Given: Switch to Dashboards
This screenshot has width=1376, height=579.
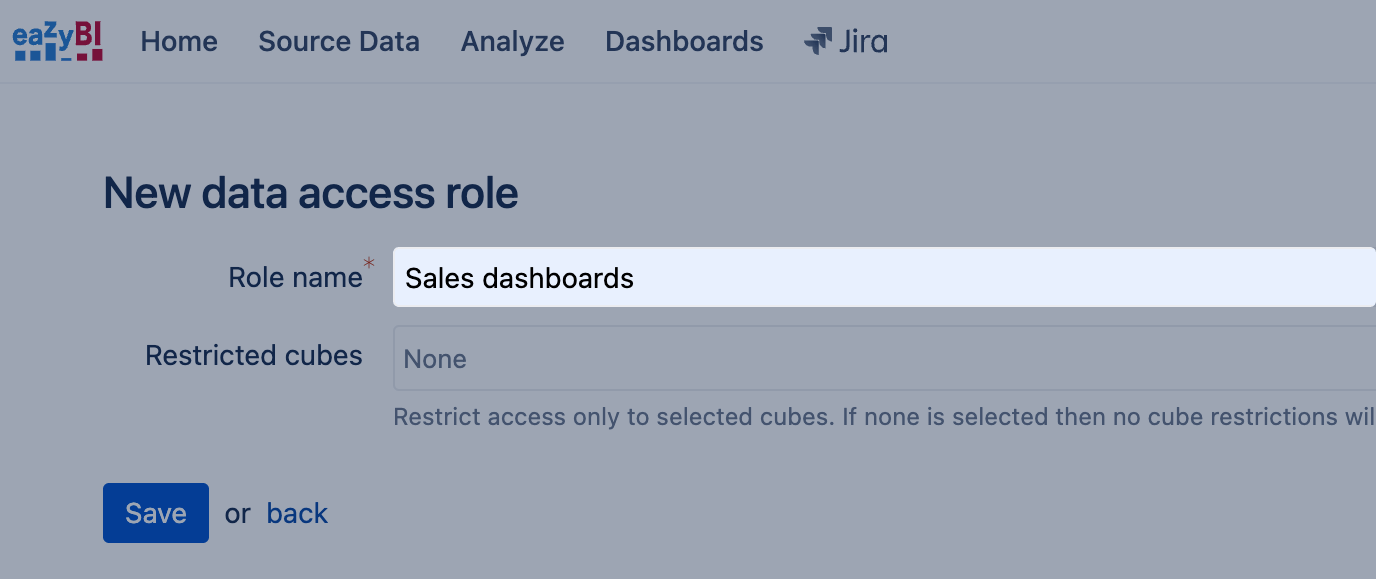Looking at the screenshot, I should [684, 41].
